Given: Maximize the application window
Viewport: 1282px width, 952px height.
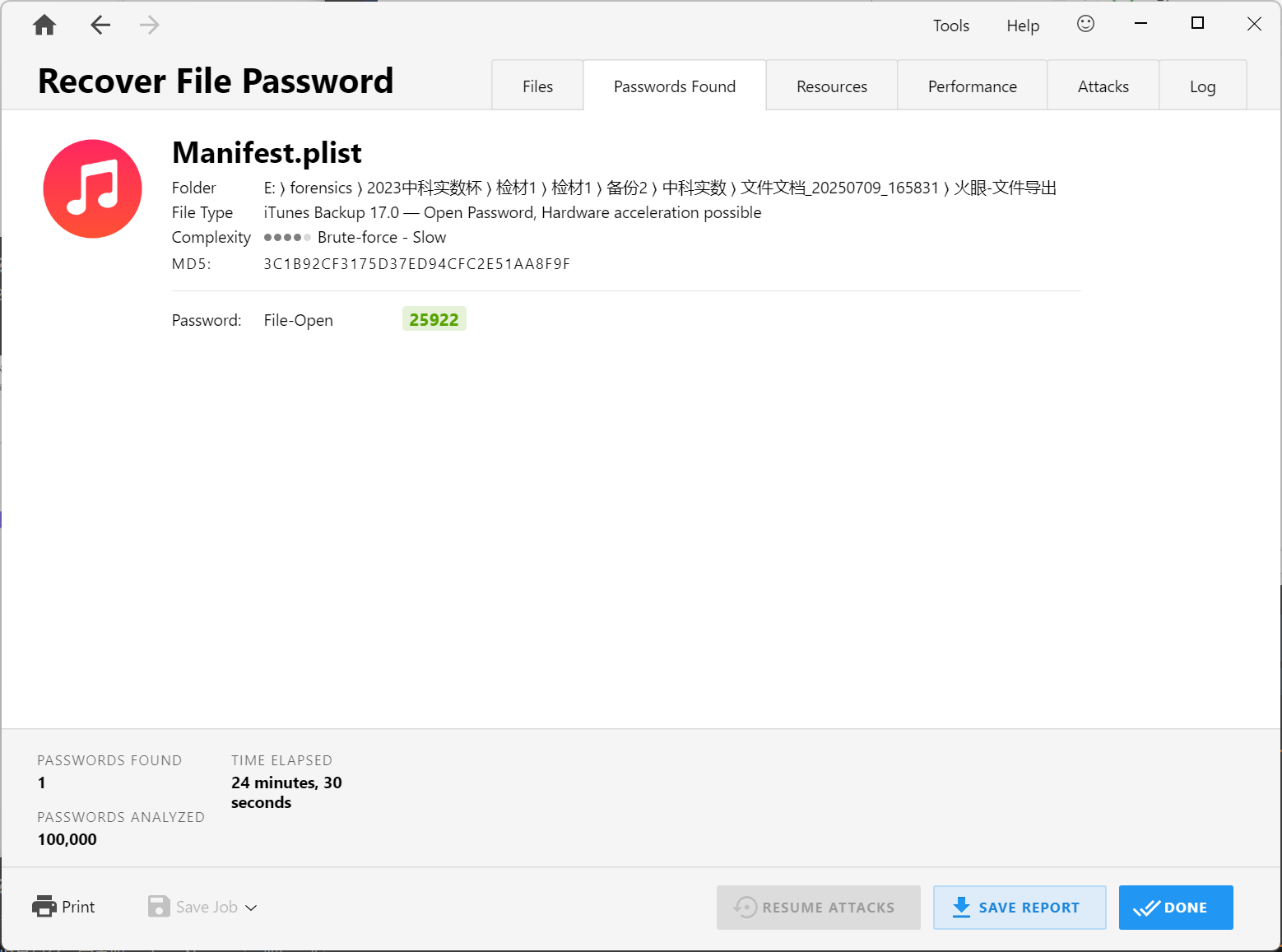Looking at the screenshot, I should (1197, 24).
